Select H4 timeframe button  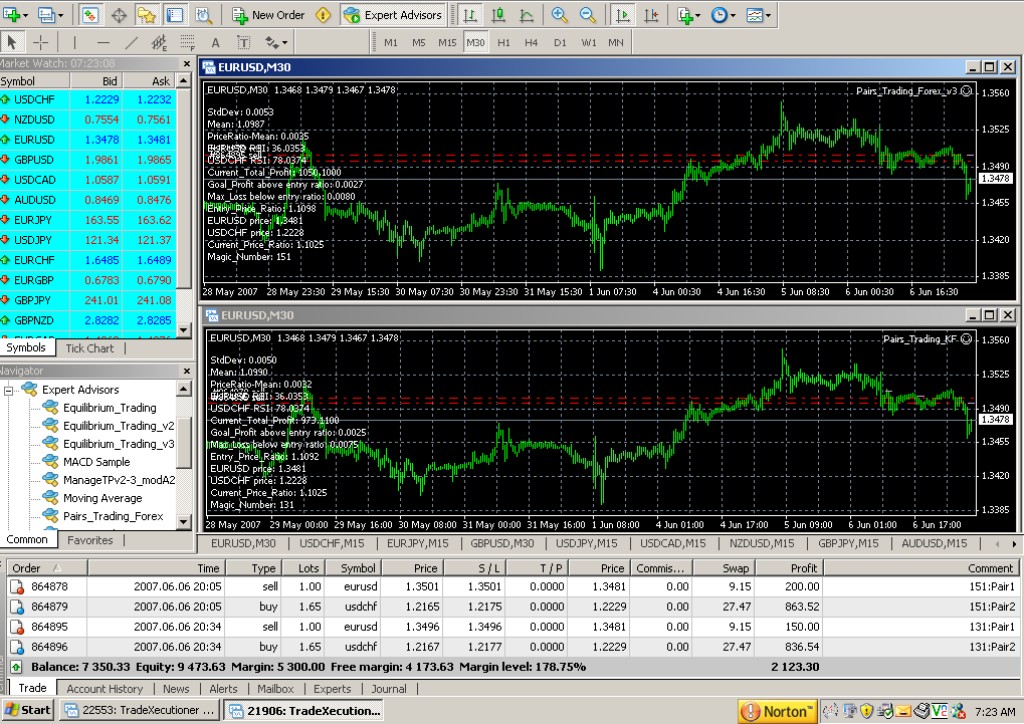[531, 42]
